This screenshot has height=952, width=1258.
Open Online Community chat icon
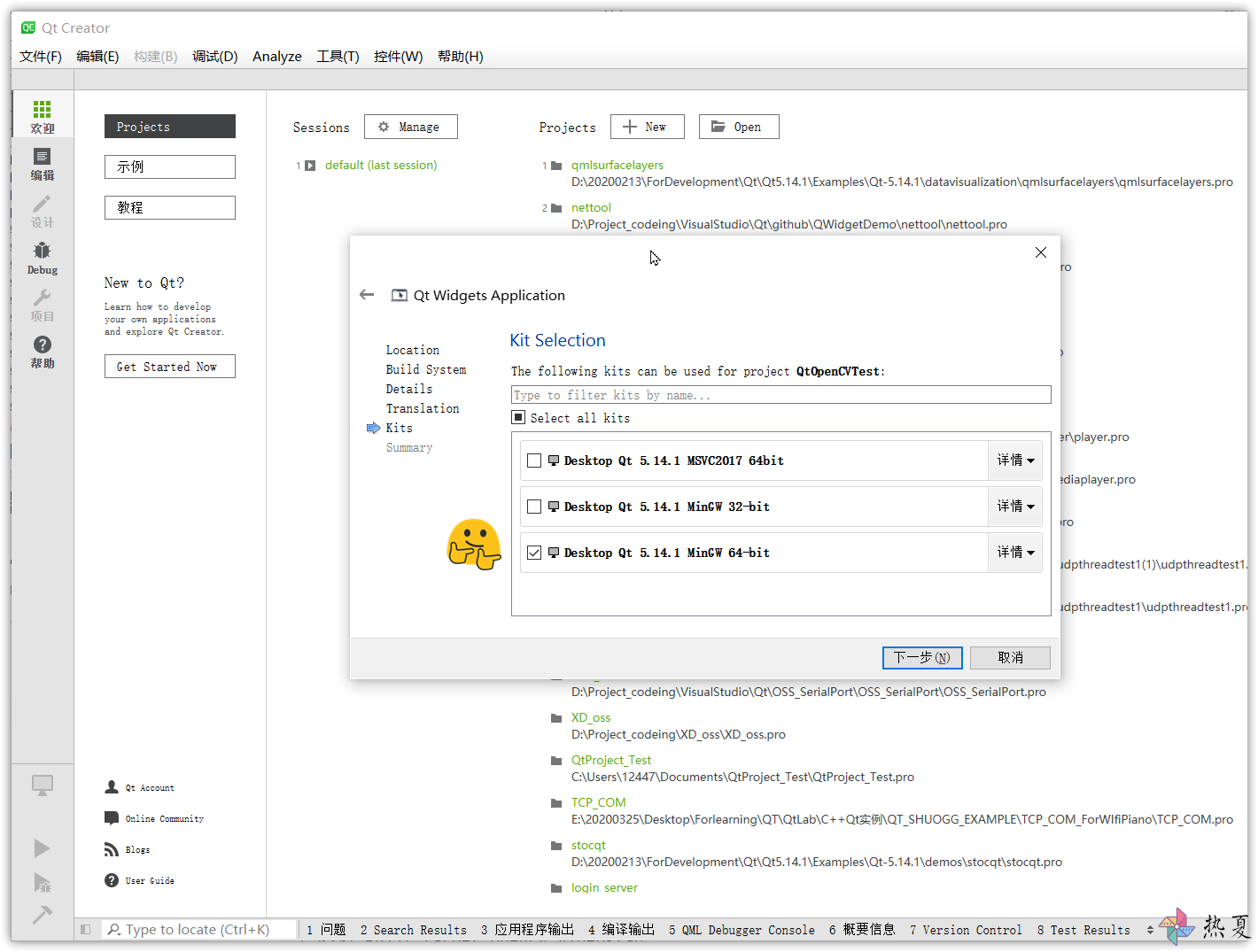[112, 818]
